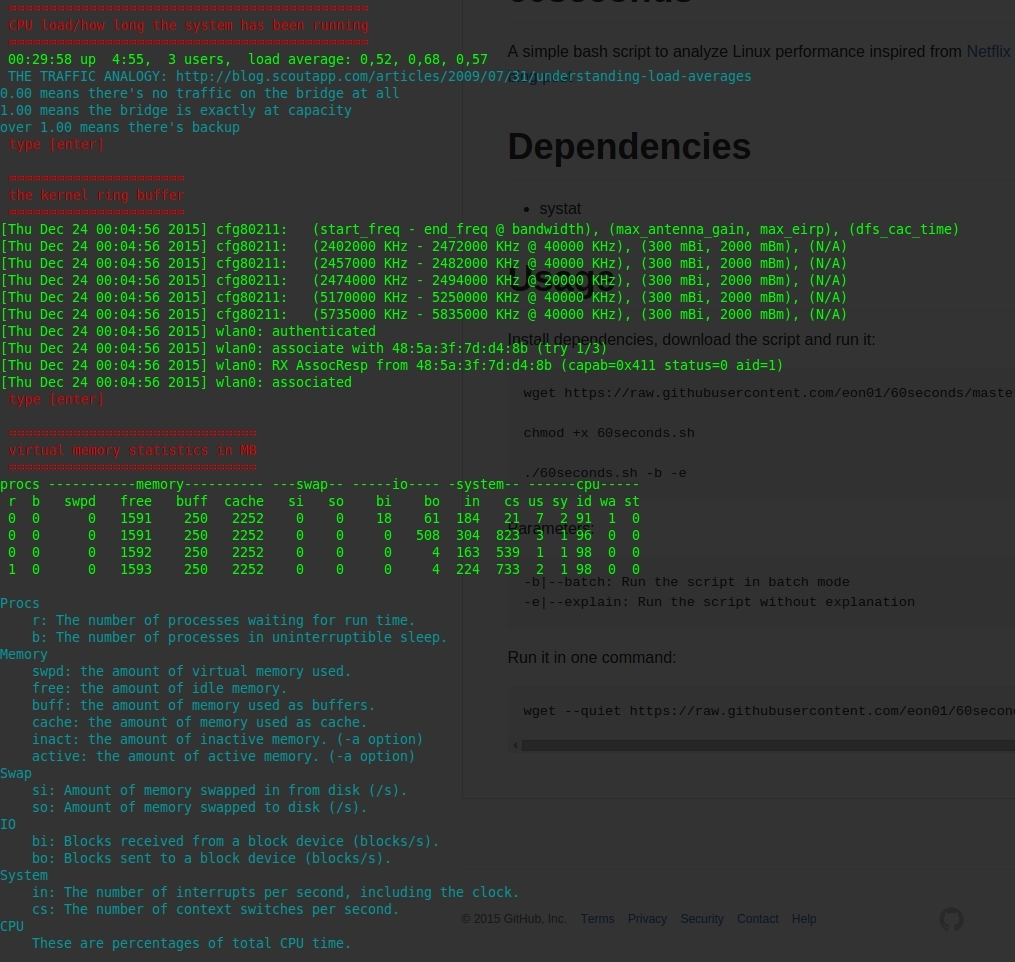Click the 'wlan0: associated' log line
The height and width of the screenshot is (962, 1015).
pos(176,383)
